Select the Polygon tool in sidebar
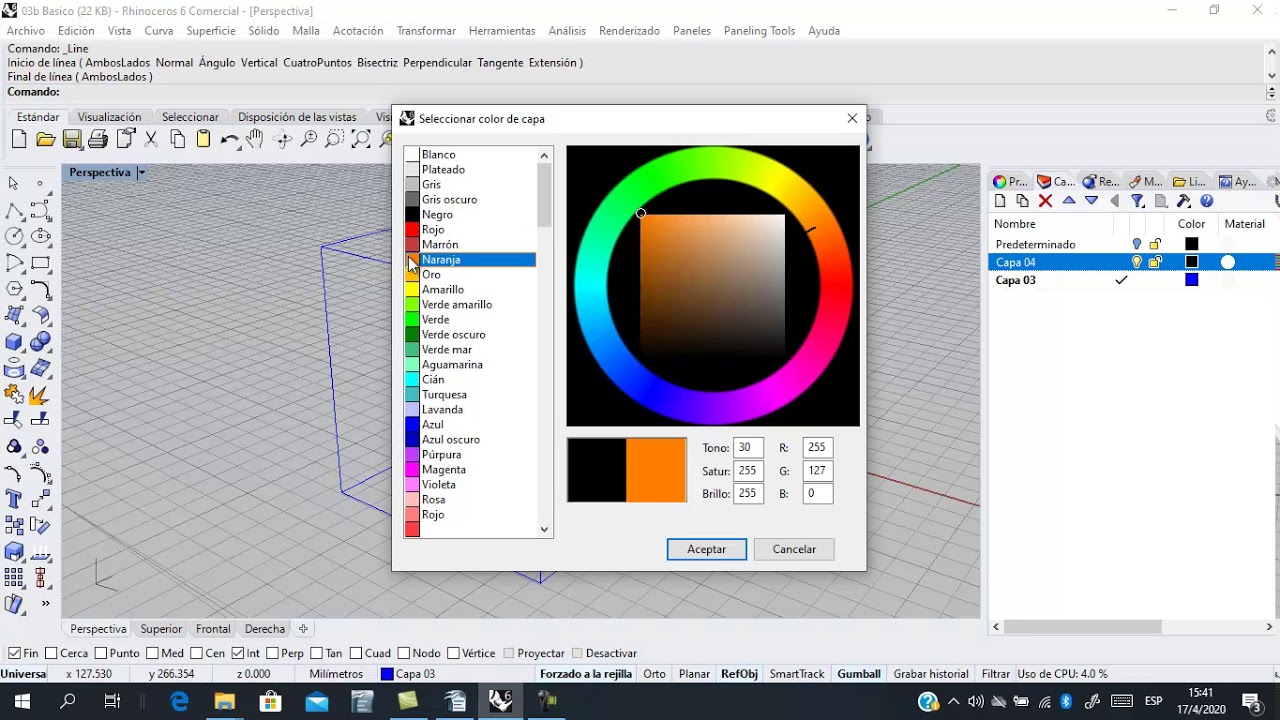The image size is (1280, 720). click(x=14, y=289)
